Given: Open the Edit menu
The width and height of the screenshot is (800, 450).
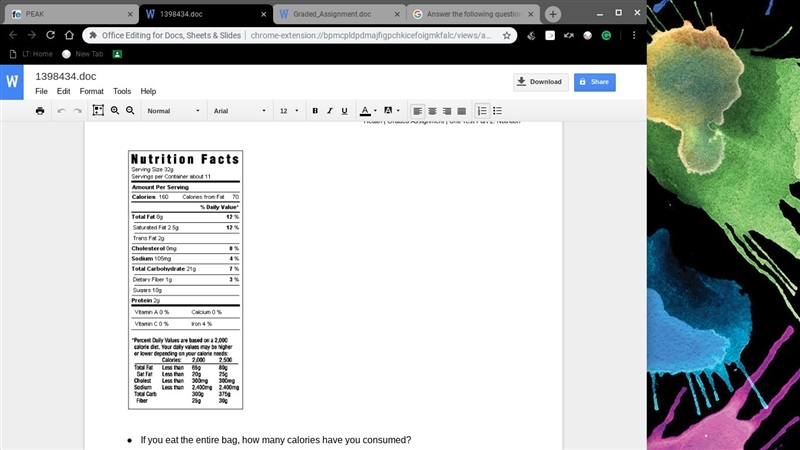Looking at the screenshot, I should (63, 91).
